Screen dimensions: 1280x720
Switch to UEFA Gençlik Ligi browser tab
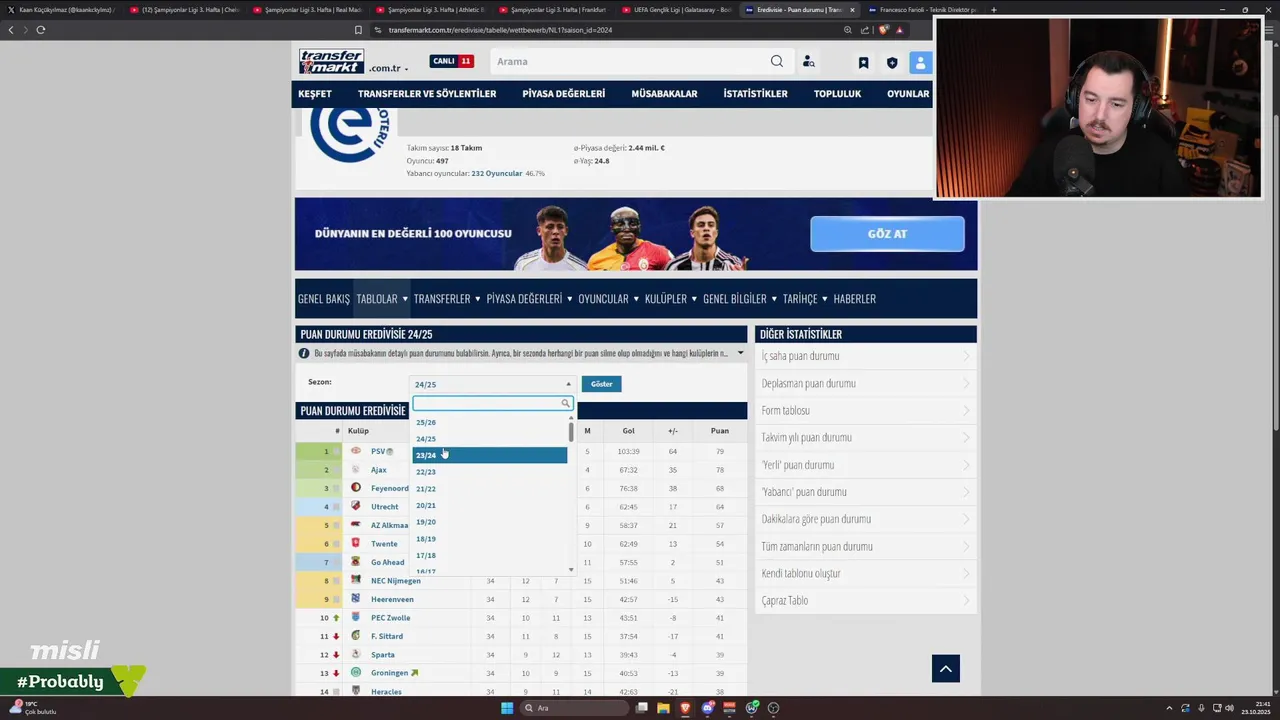677,10
